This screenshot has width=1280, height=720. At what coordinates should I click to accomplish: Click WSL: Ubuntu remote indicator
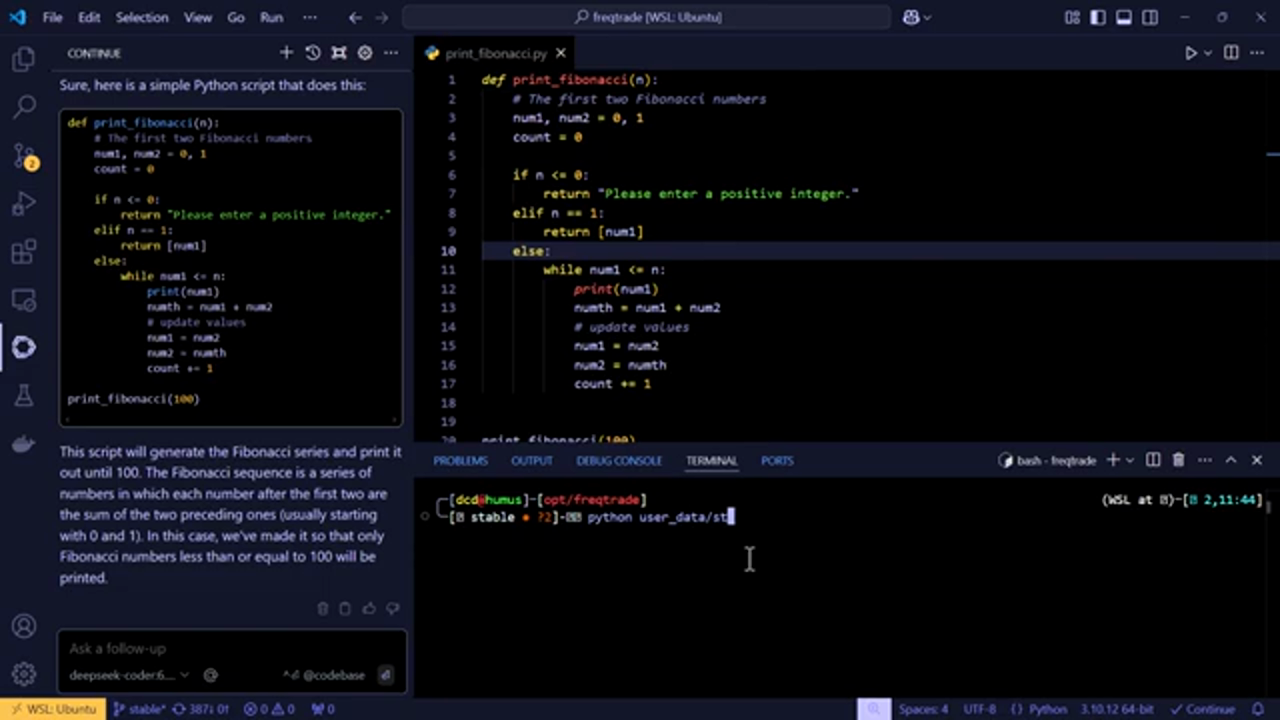coord(52,709)
